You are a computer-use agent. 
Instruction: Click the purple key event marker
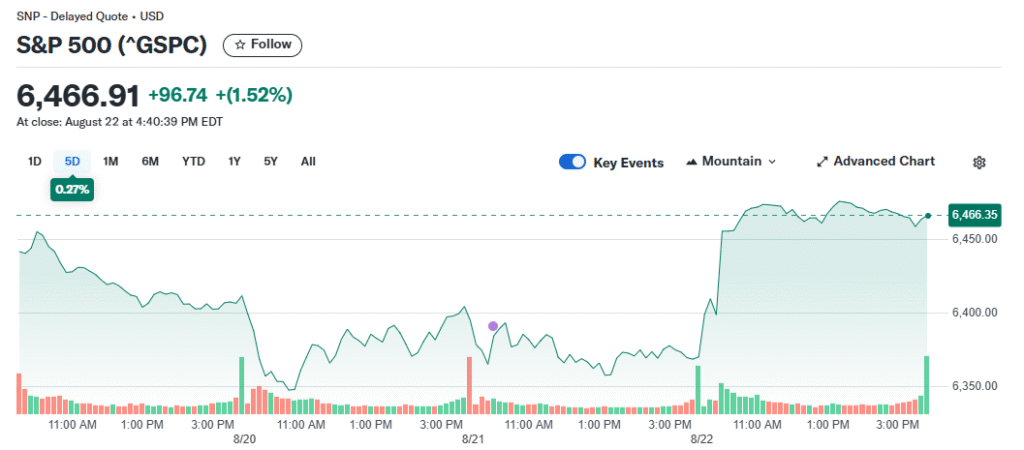coord(492,326)
